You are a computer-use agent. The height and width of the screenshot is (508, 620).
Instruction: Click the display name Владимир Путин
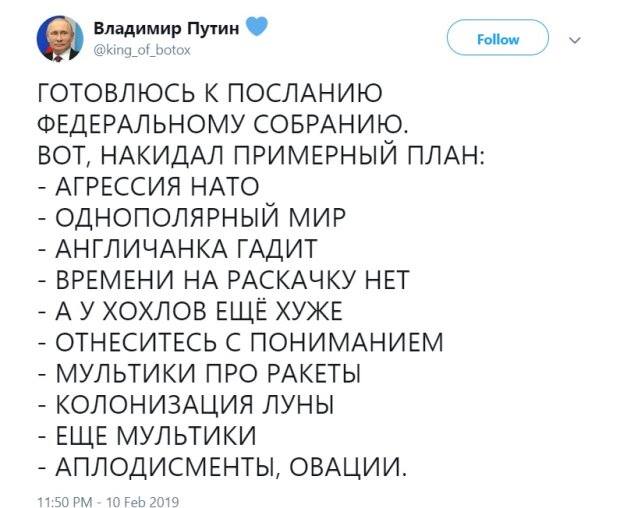[x=167, y=28]
